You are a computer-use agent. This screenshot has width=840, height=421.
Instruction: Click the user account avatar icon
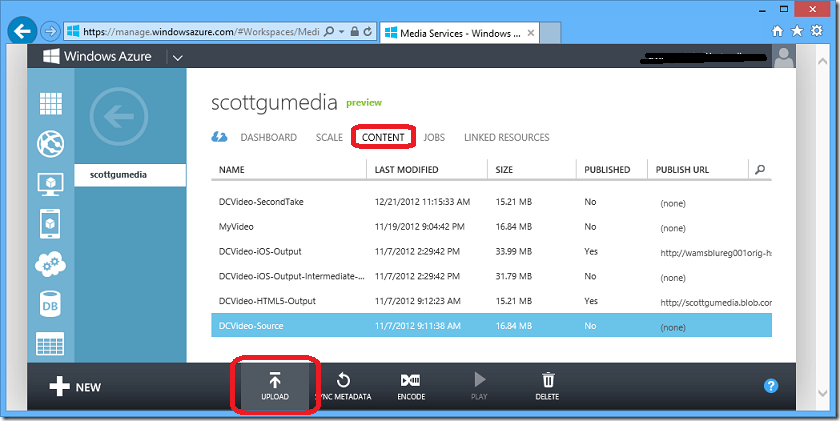tap(784, 57)
